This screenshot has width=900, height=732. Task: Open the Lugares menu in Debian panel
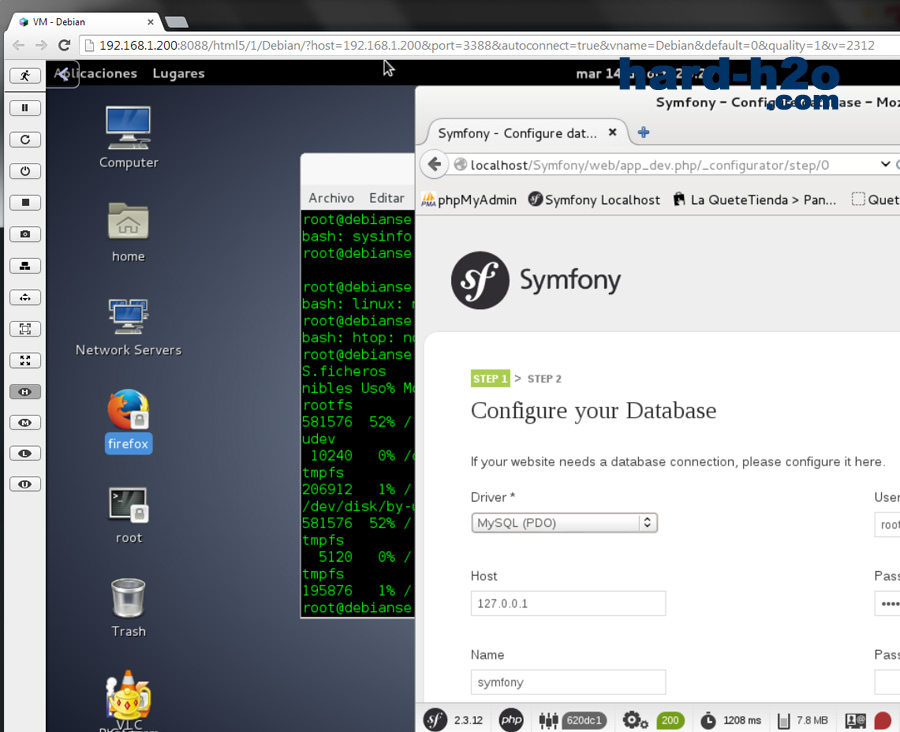[x=179, y=73]
